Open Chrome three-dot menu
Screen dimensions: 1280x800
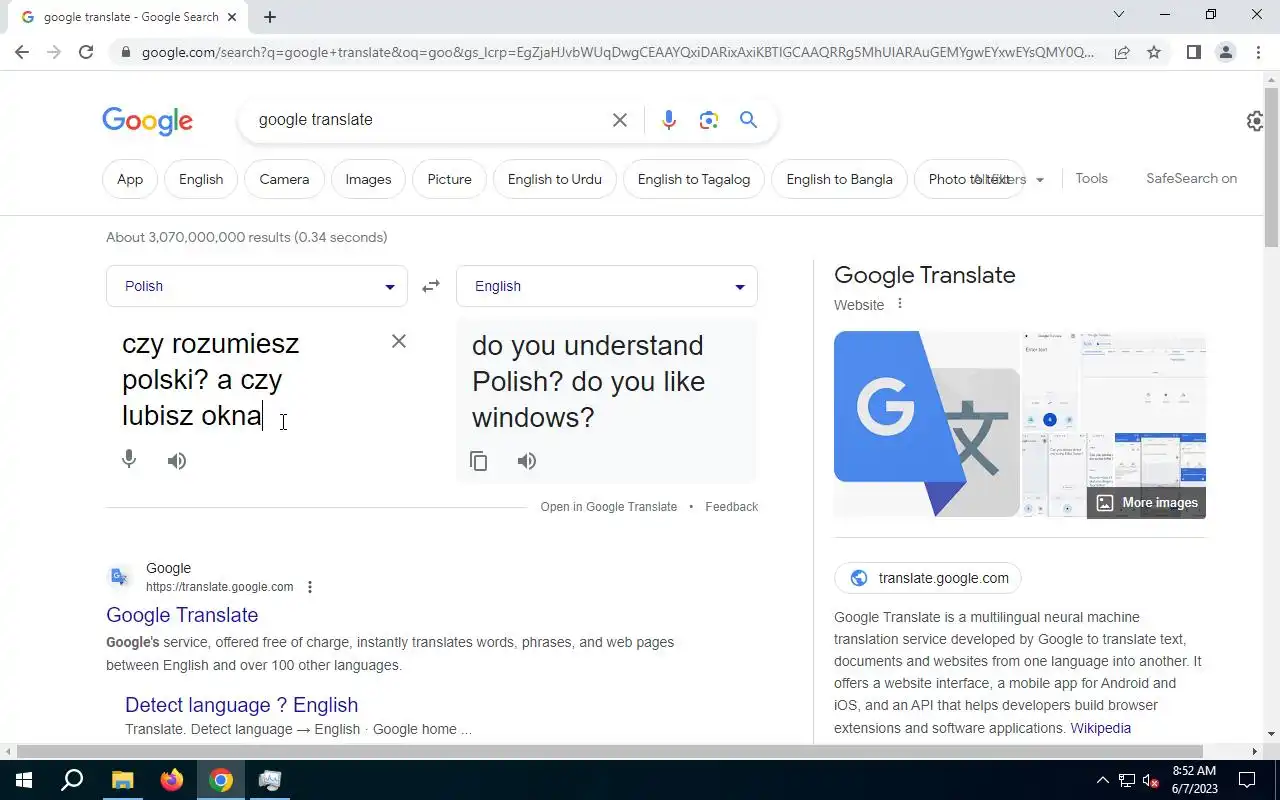[x=1258, y=52]
